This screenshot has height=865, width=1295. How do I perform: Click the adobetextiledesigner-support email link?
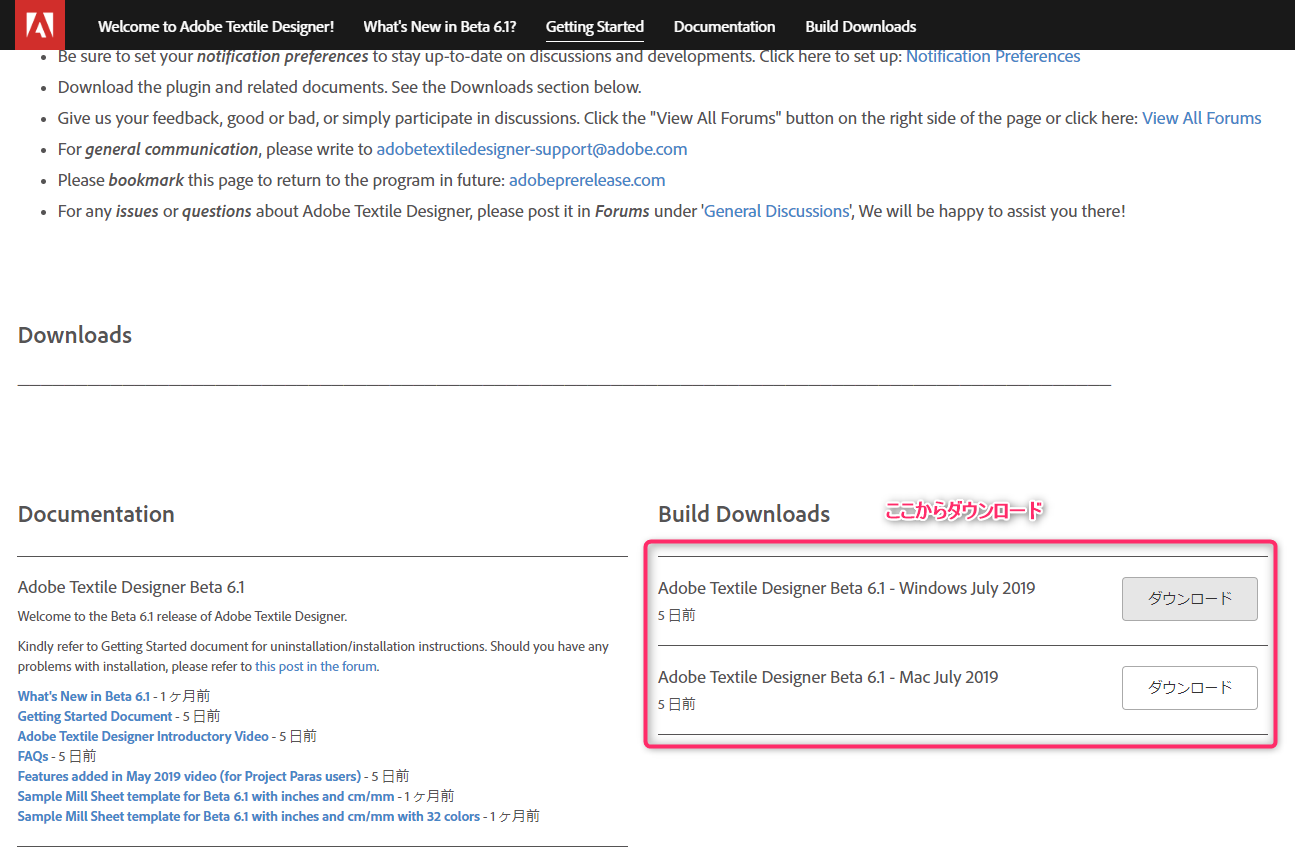point(531,149)
